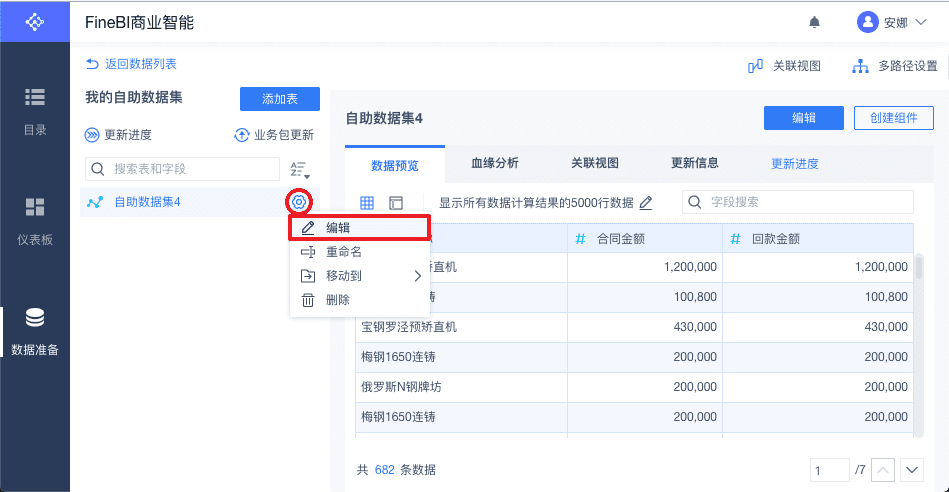Switch to table grid view icon
The image size is (949, 492).
coord(367,202)
